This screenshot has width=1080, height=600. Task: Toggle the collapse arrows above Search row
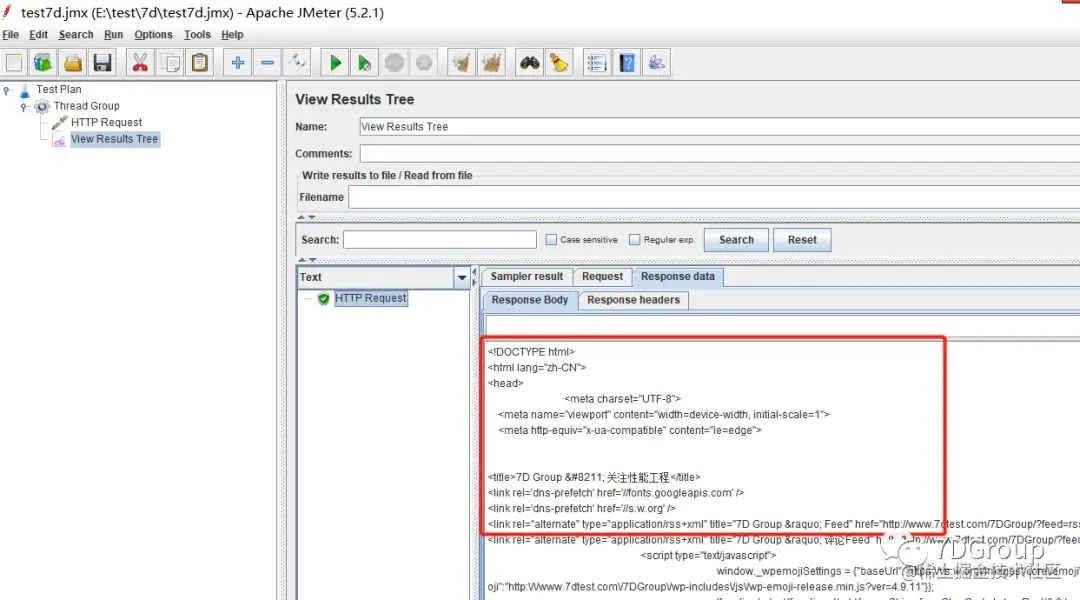(x=307, y=217)
